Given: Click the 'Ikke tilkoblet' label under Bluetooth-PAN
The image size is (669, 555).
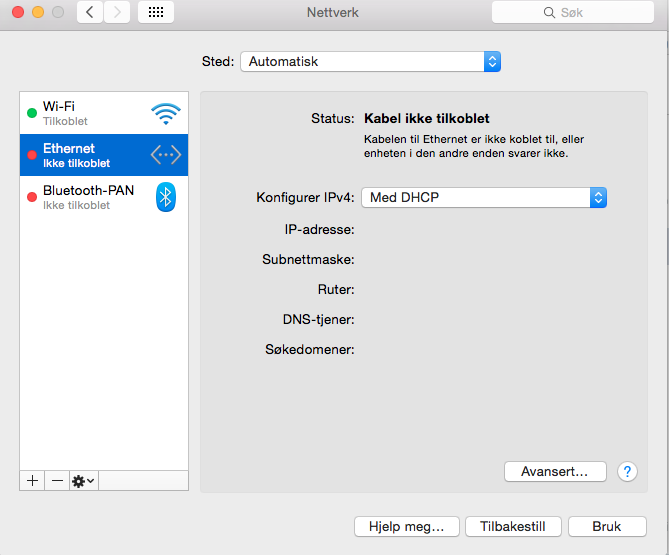Looking at the screenshot, I should click(x=76, y=205).
